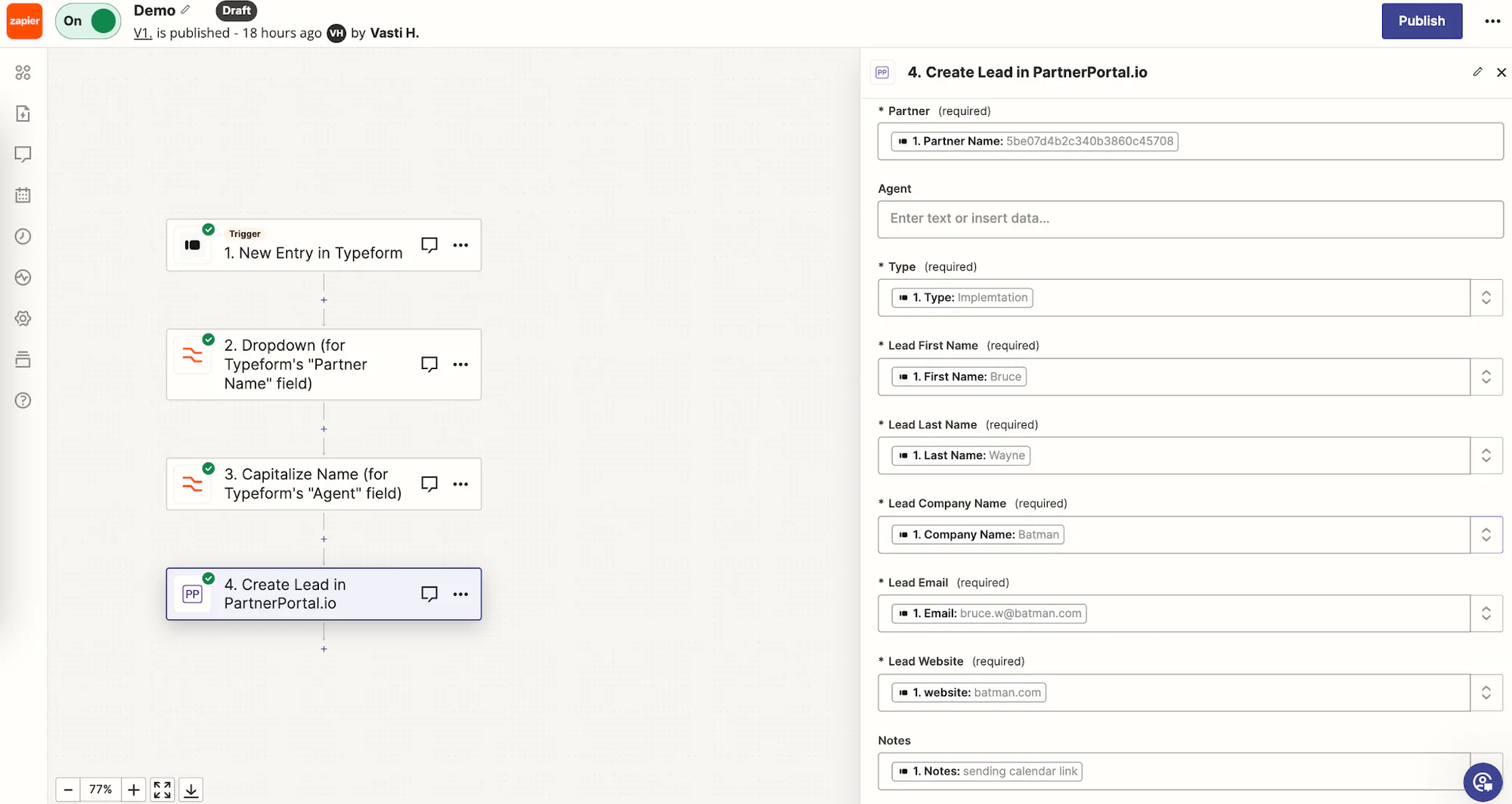Expand the Type field dropdown arrows

(1486, 298)
